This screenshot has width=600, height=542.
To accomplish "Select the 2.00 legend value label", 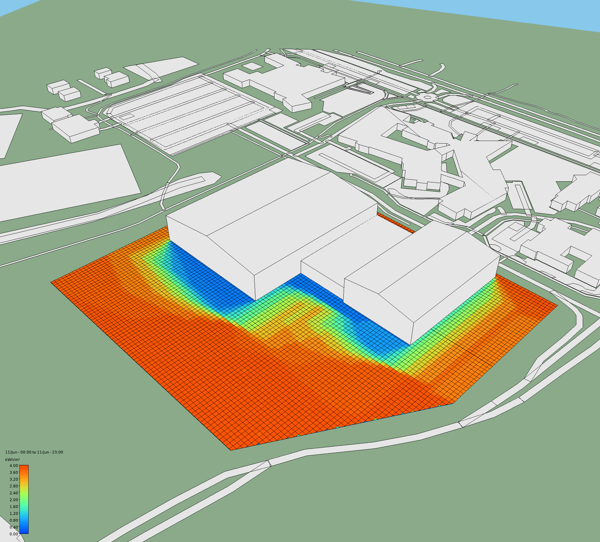I will (x=13, y=500).
